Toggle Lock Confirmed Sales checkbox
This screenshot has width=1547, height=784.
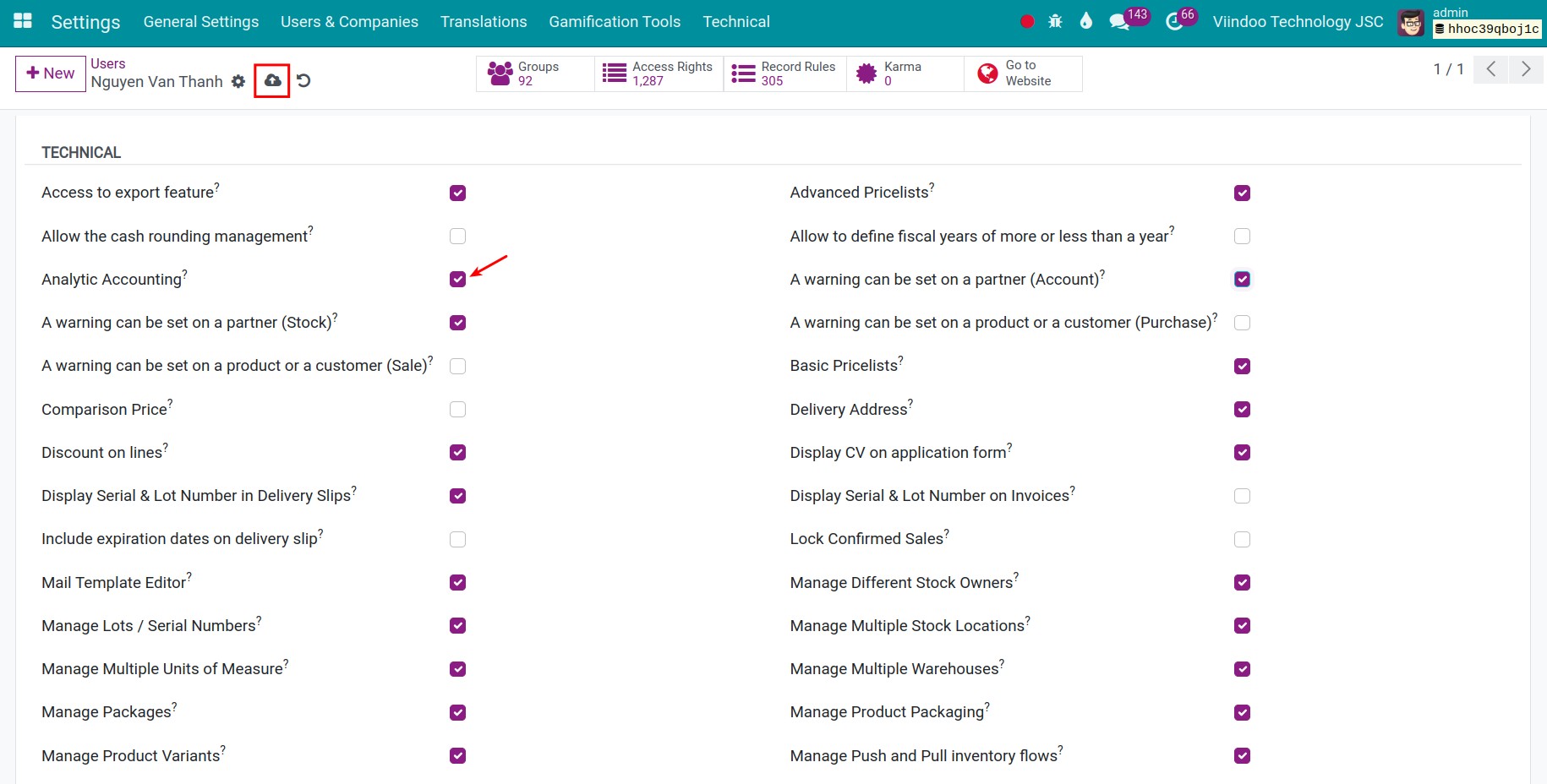coord(1242,539)
